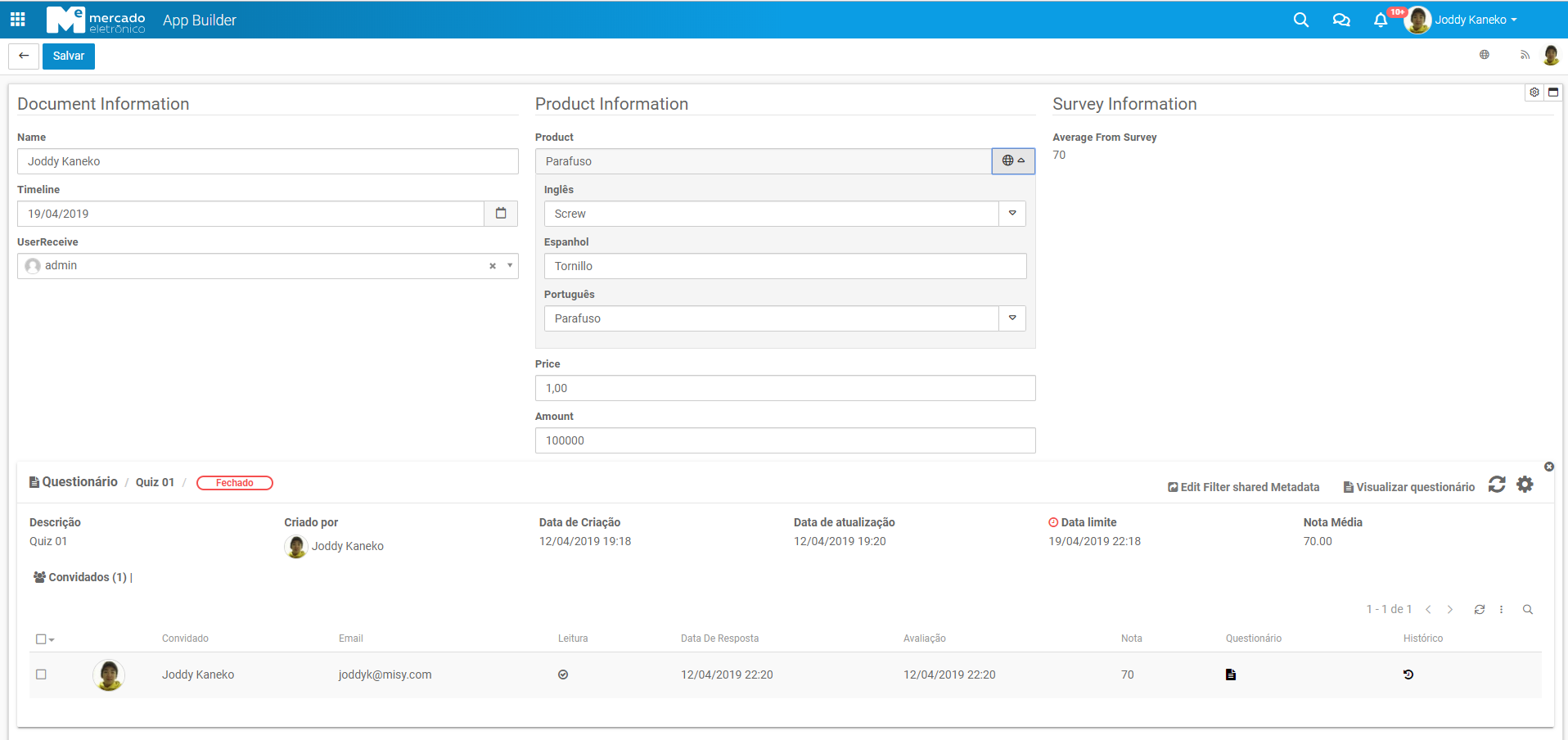
Task: Select the Joddy Kaneko row checkbox
Action: pyautogui.click(x=41, y=675)
